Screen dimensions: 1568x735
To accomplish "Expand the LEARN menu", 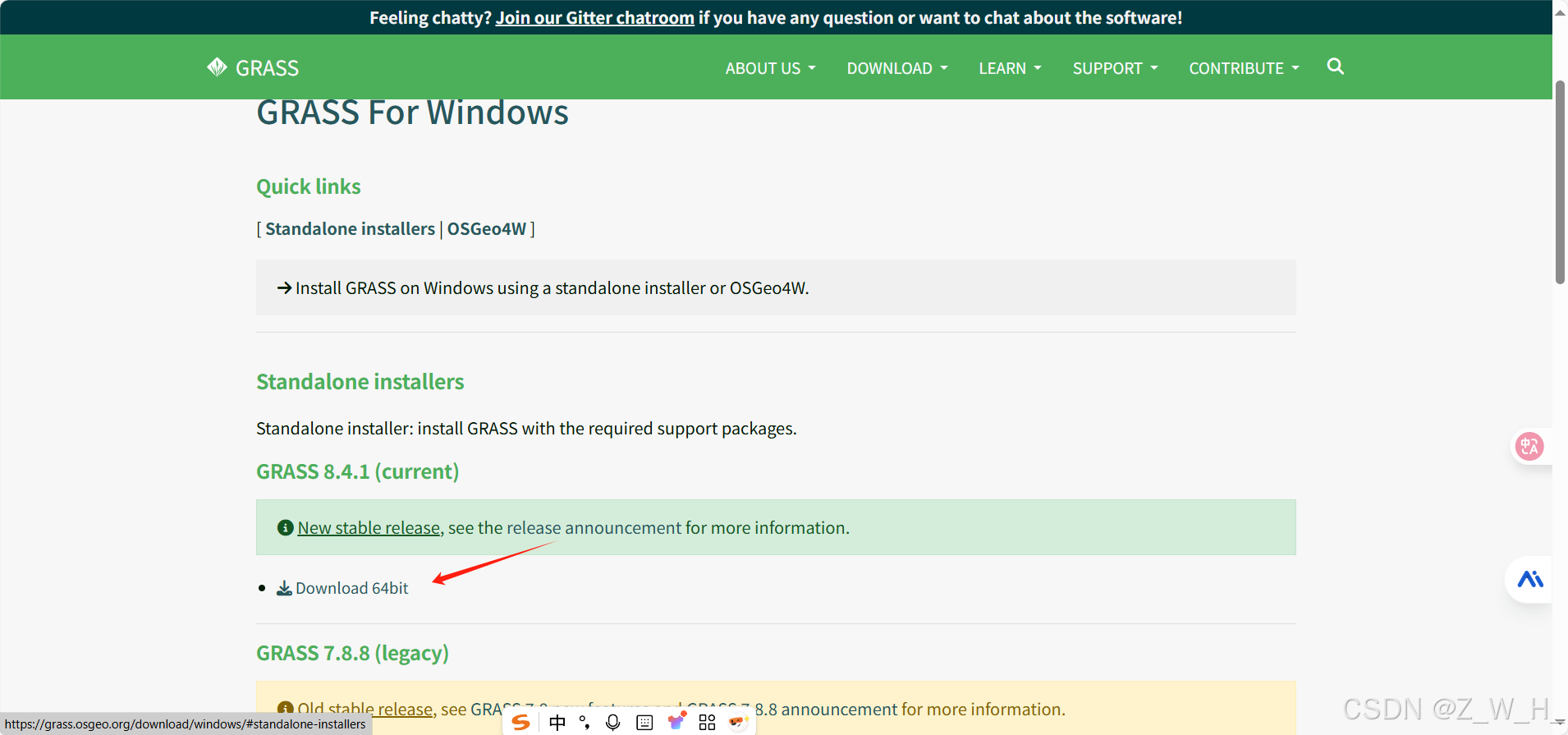I will [x=1010, y=68].
